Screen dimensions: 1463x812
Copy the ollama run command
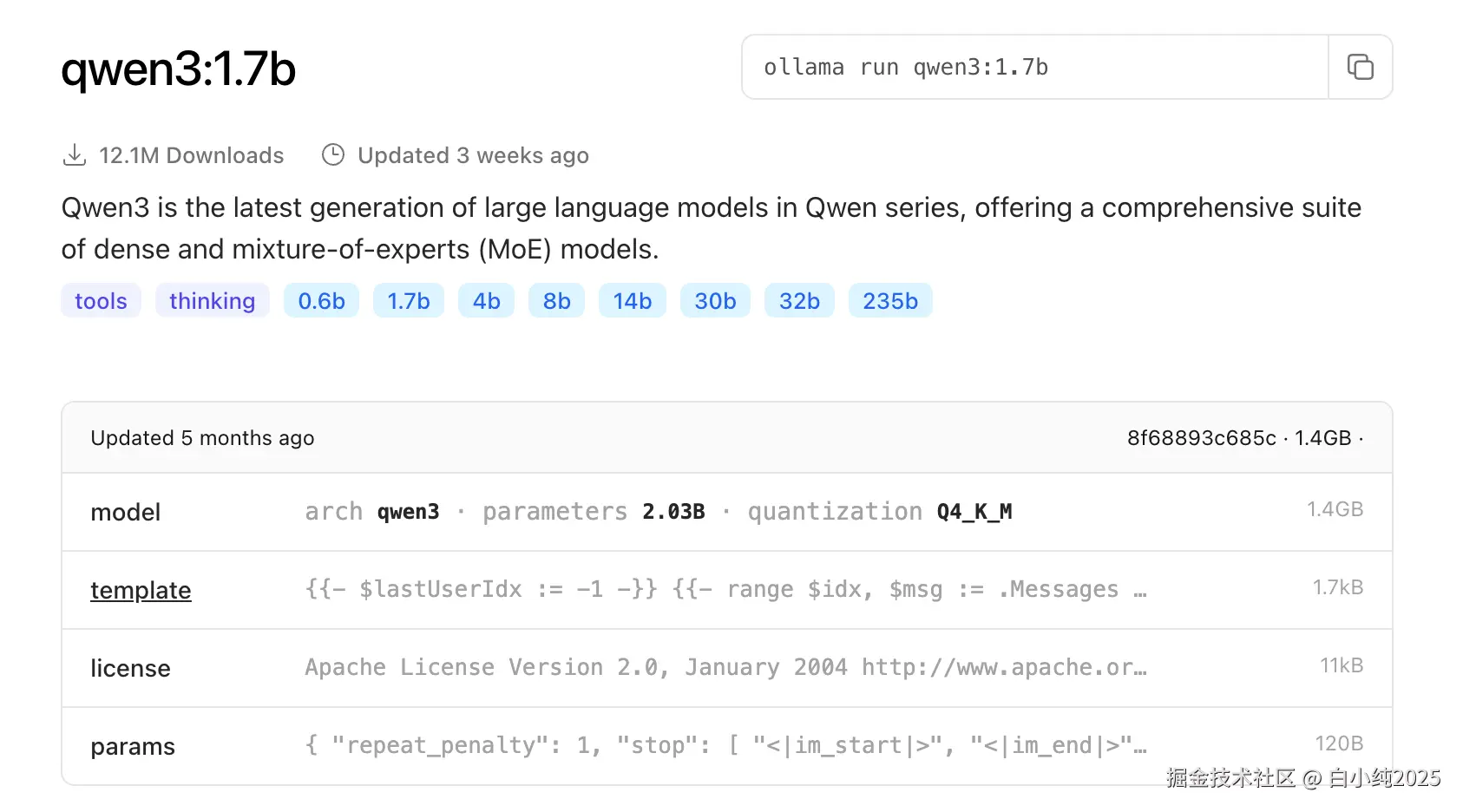[x=1360, y=67]
